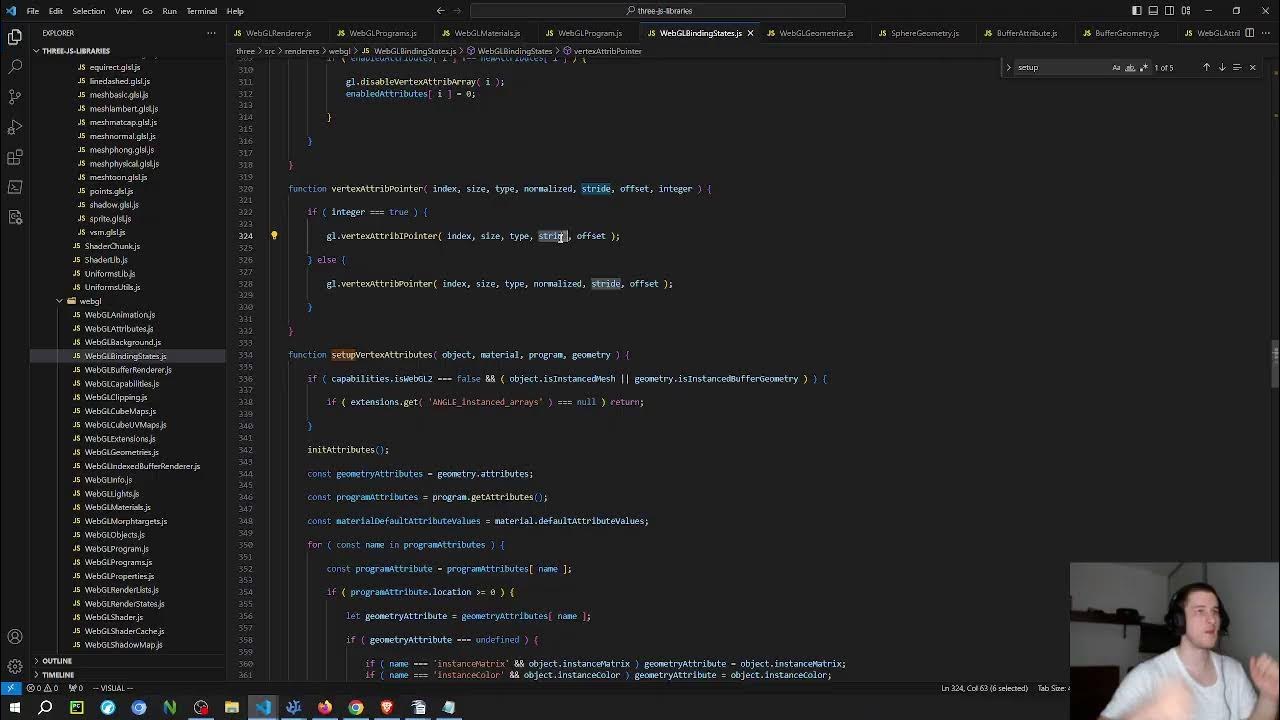
Task: Go forward with the navigation arrow
Action: 459,11
